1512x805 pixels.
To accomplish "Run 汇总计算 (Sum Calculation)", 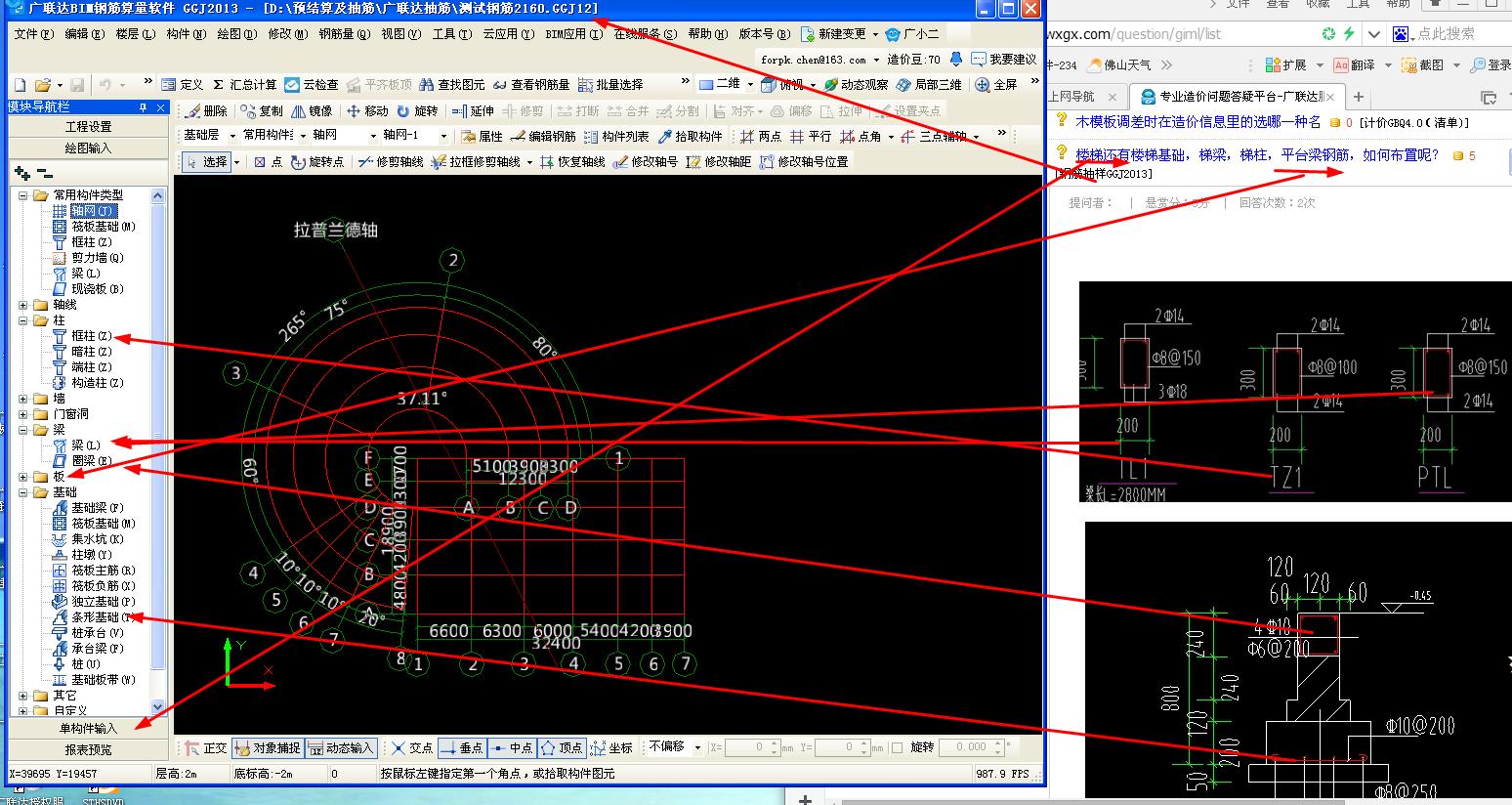I will [x=244, y=85].
